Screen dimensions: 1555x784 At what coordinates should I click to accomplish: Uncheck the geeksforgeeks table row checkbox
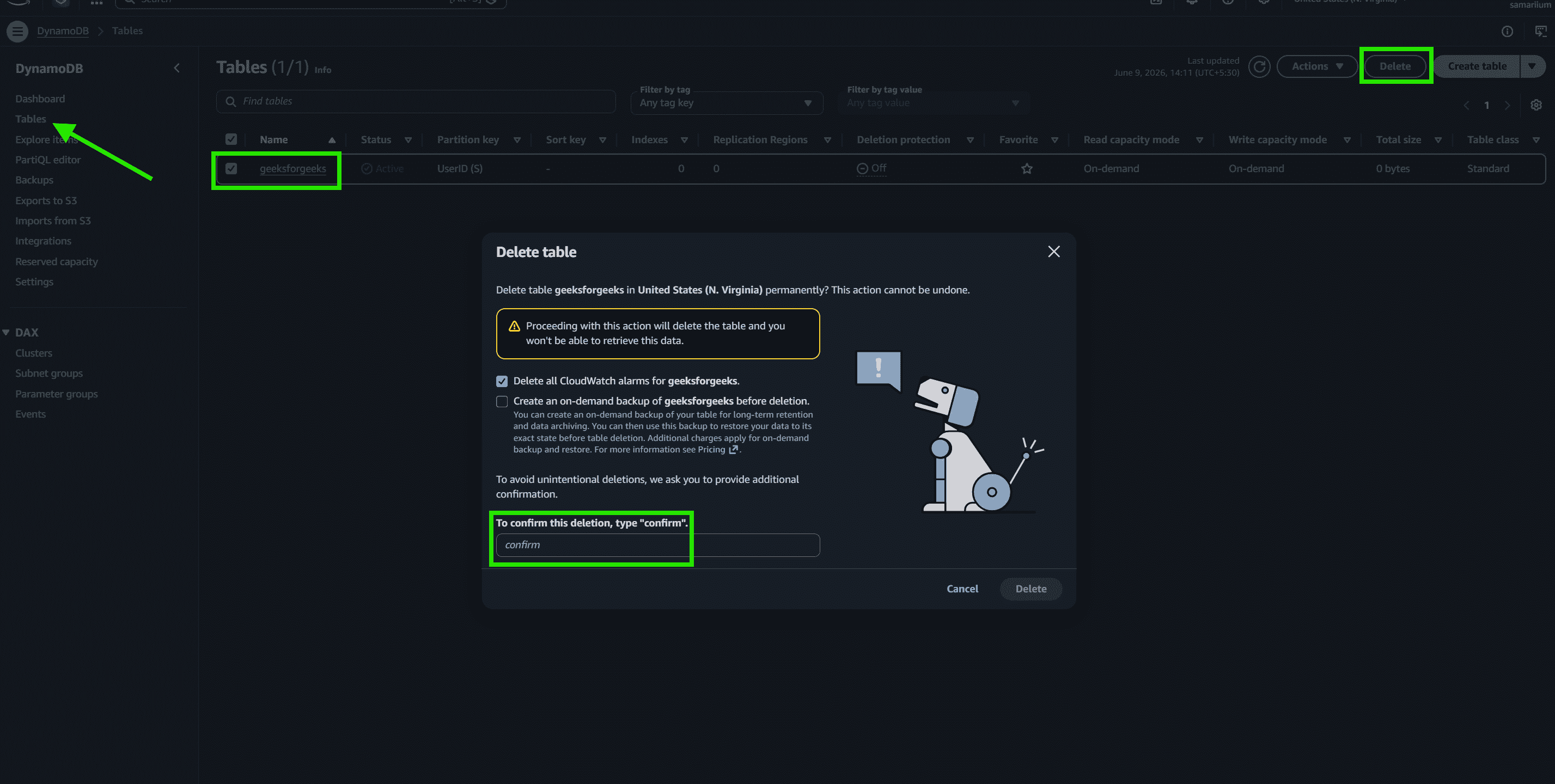[x=231, y=168]
